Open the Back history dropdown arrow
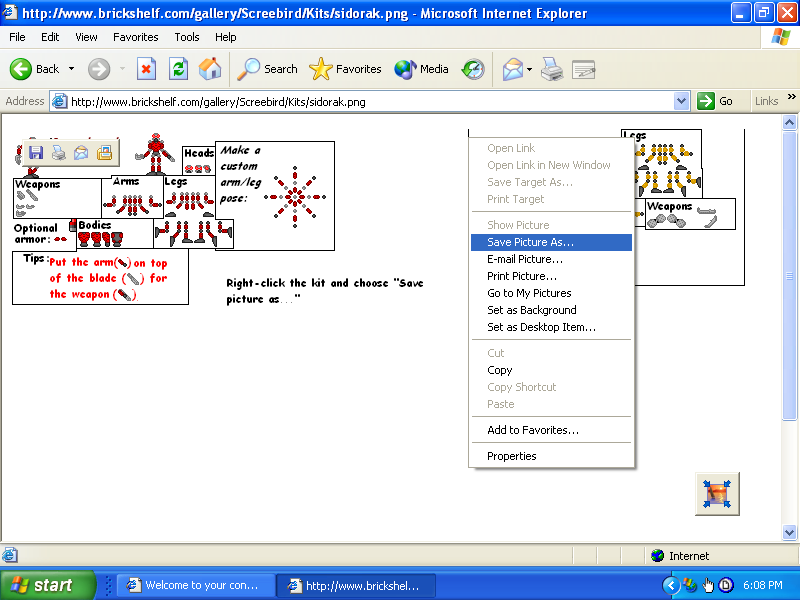 pyautogui.click(x=71, y=69)
